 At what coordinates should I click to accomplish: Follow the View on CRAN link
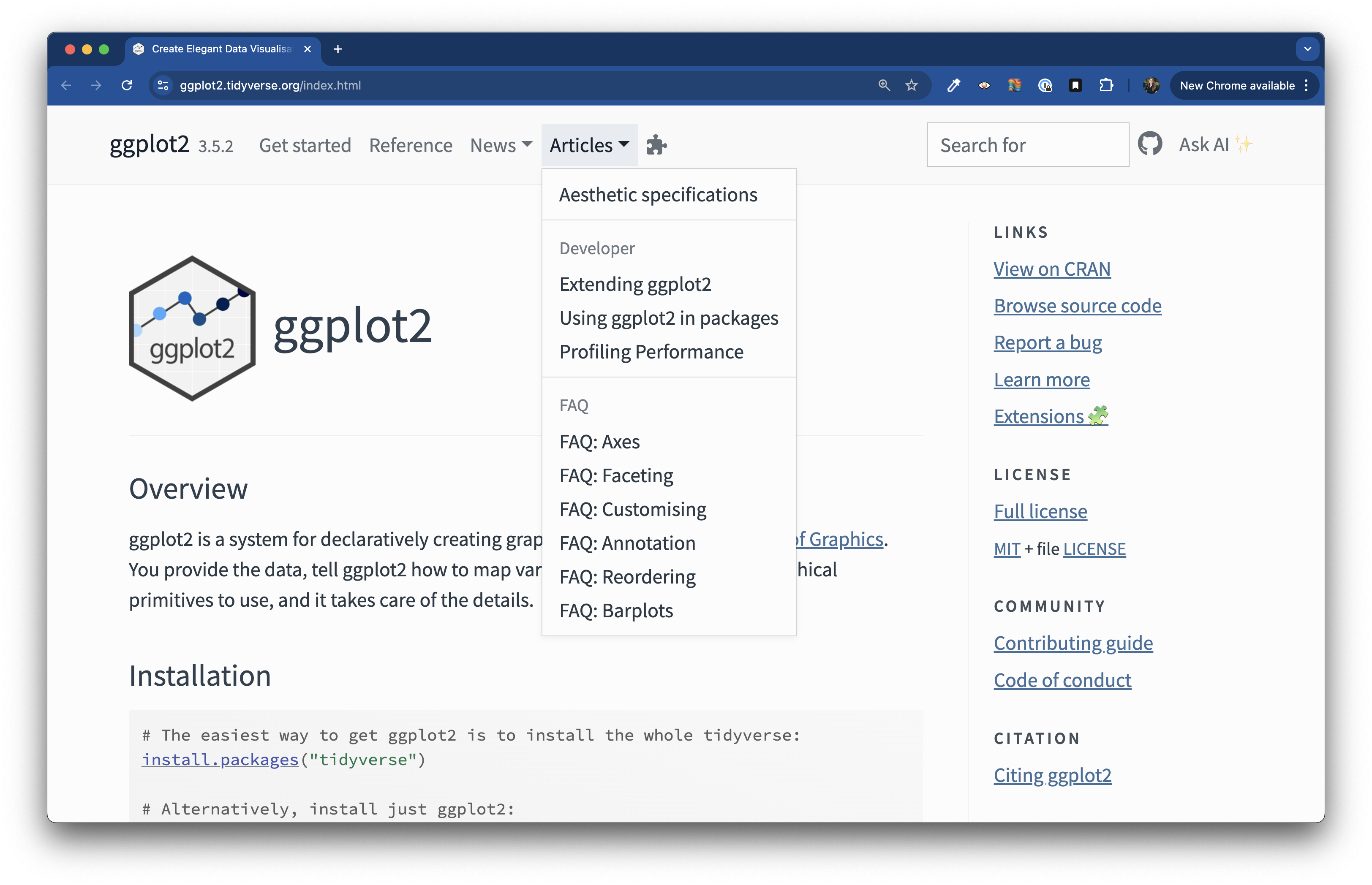(x=1051, y=269)
